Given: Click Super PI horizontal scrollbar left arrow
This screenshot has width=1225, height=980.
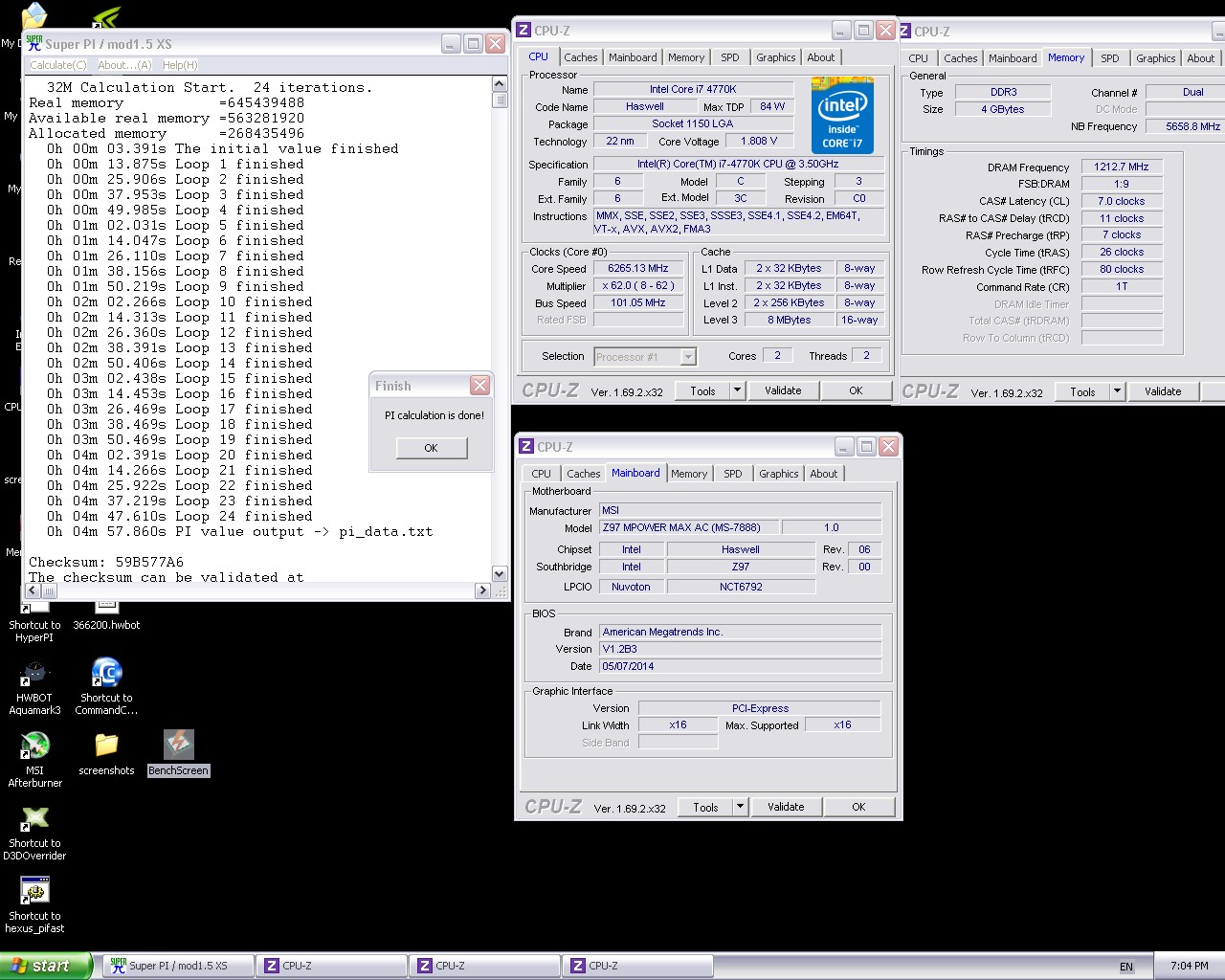Looking at the screenshot, I should 33,590.
